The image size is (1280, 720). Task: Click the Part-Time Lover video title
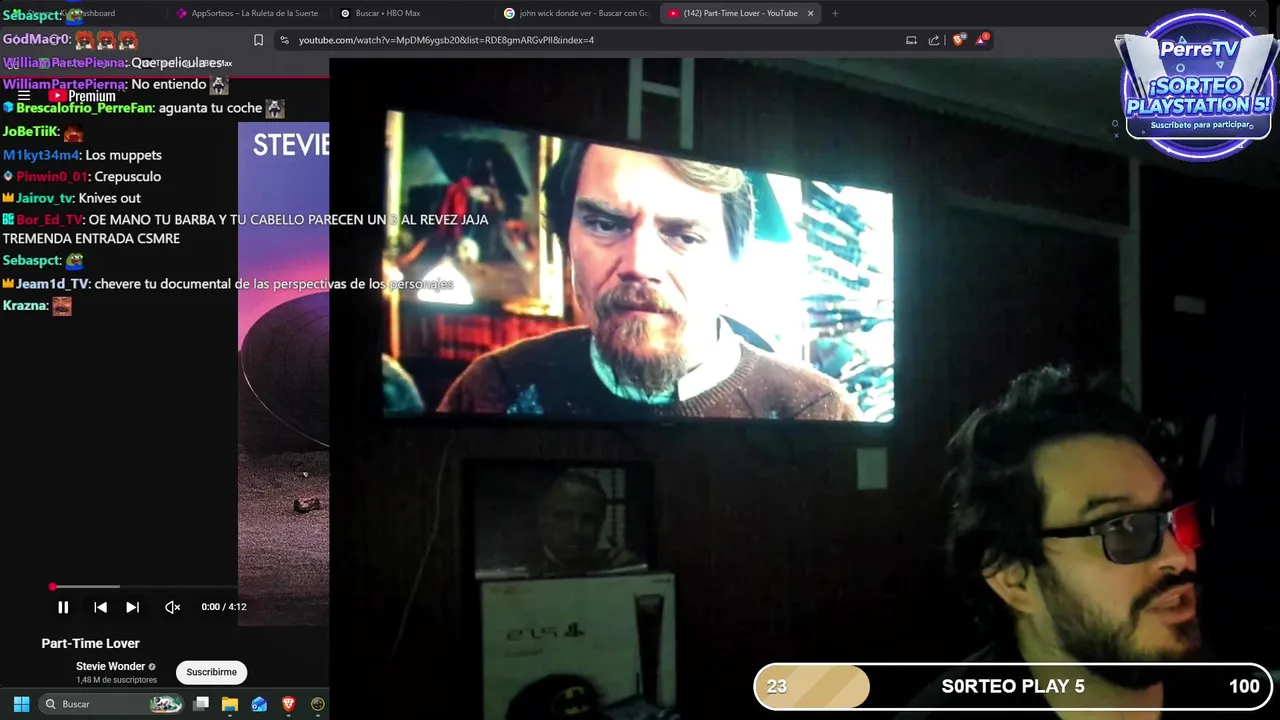tap(90, 643)
